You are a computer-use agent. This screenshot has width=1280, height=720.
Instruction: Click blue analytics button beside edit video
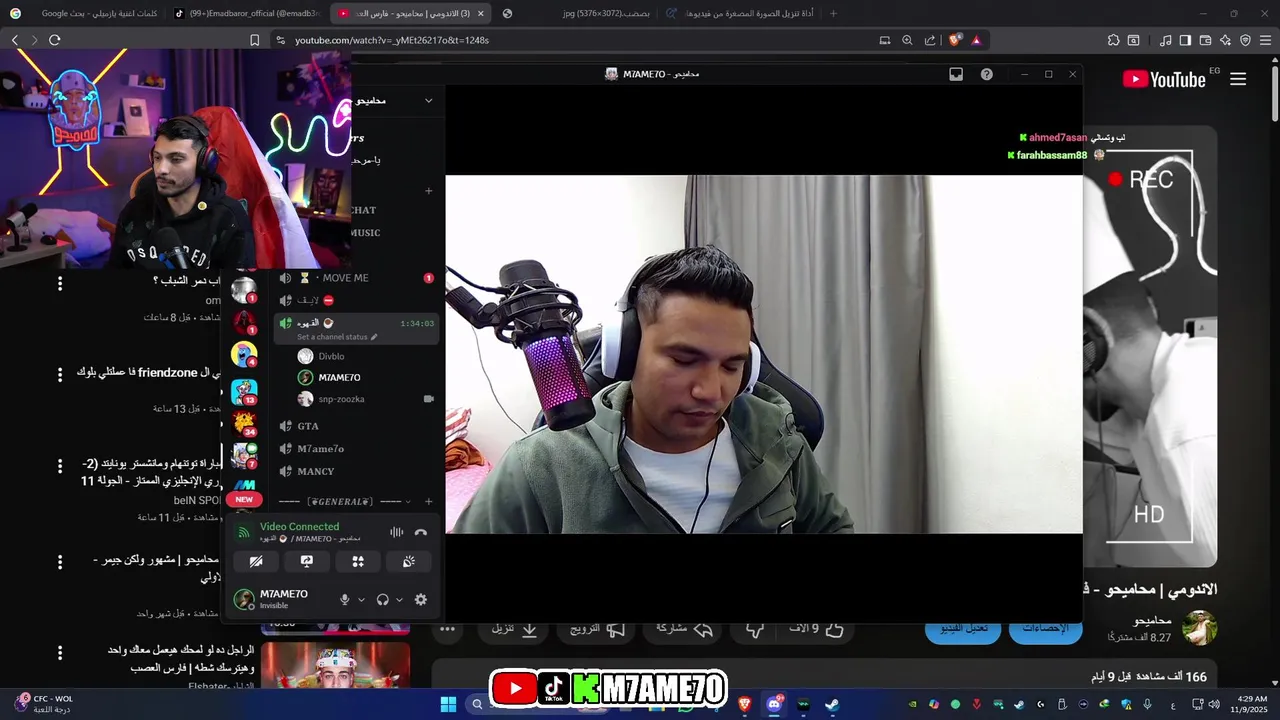pyautogui.click(x=1045, y=629)
